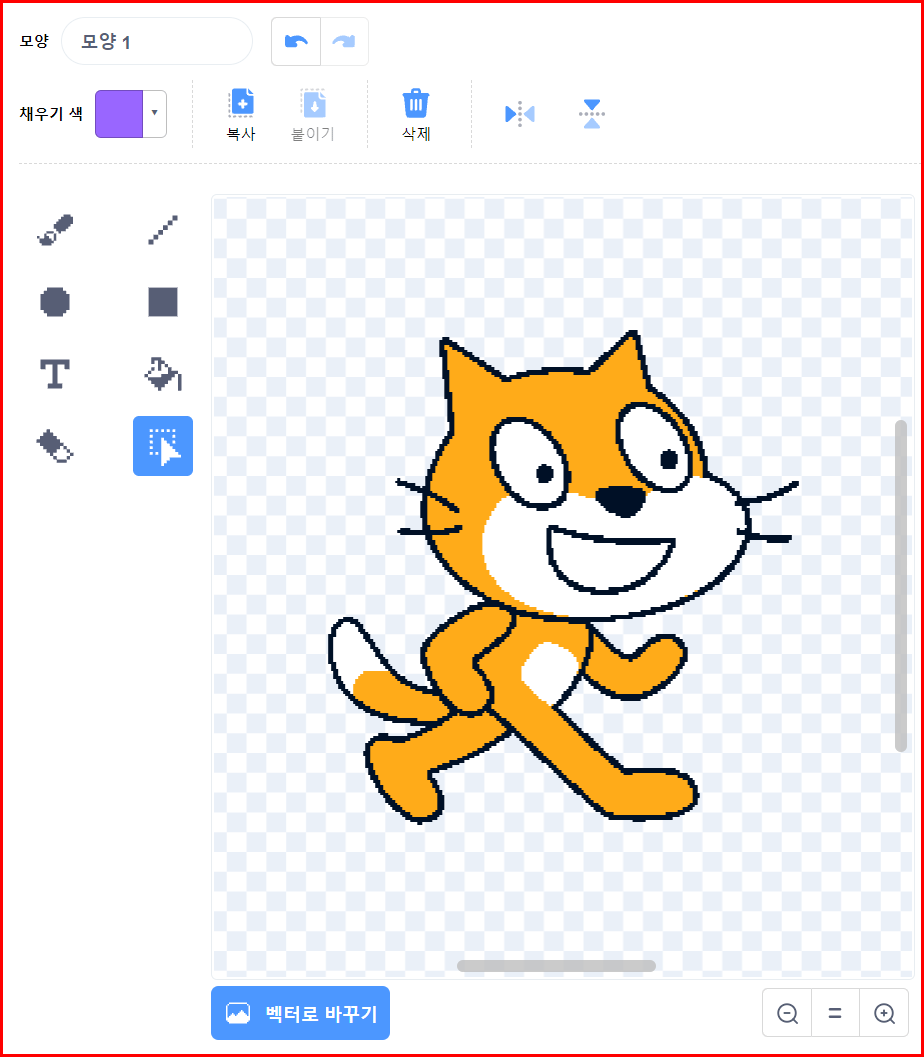Pick the Fill bucket tool
The width and height of the screenshot is (924, 1057).
click(163, 374)
